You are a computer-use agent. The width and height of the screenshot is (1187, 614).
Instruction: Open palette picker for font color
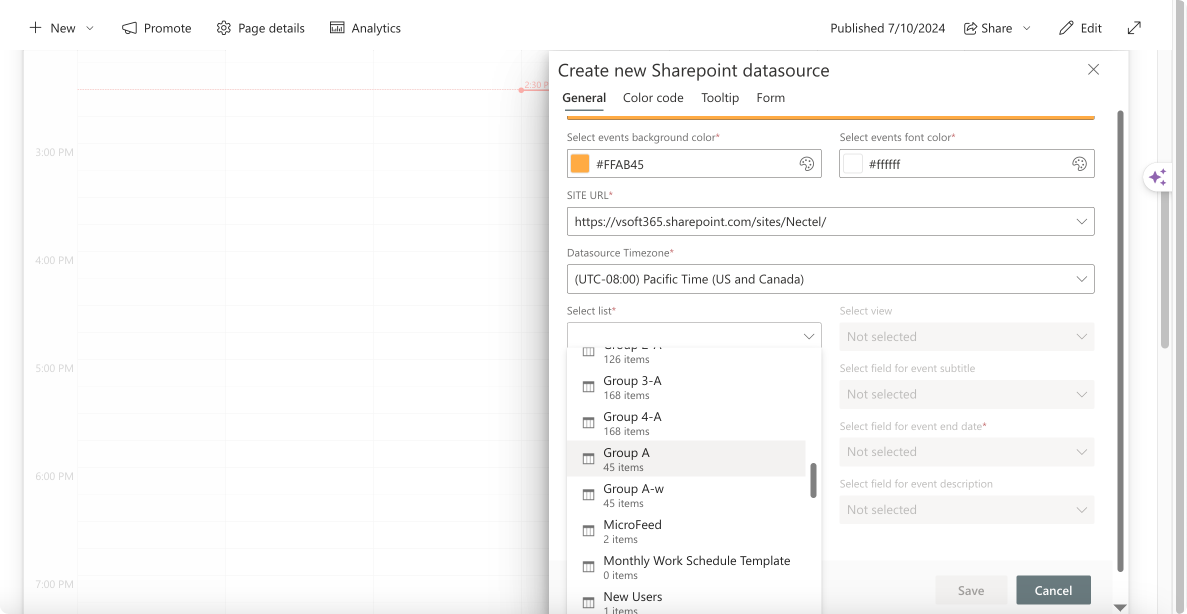1080,164
